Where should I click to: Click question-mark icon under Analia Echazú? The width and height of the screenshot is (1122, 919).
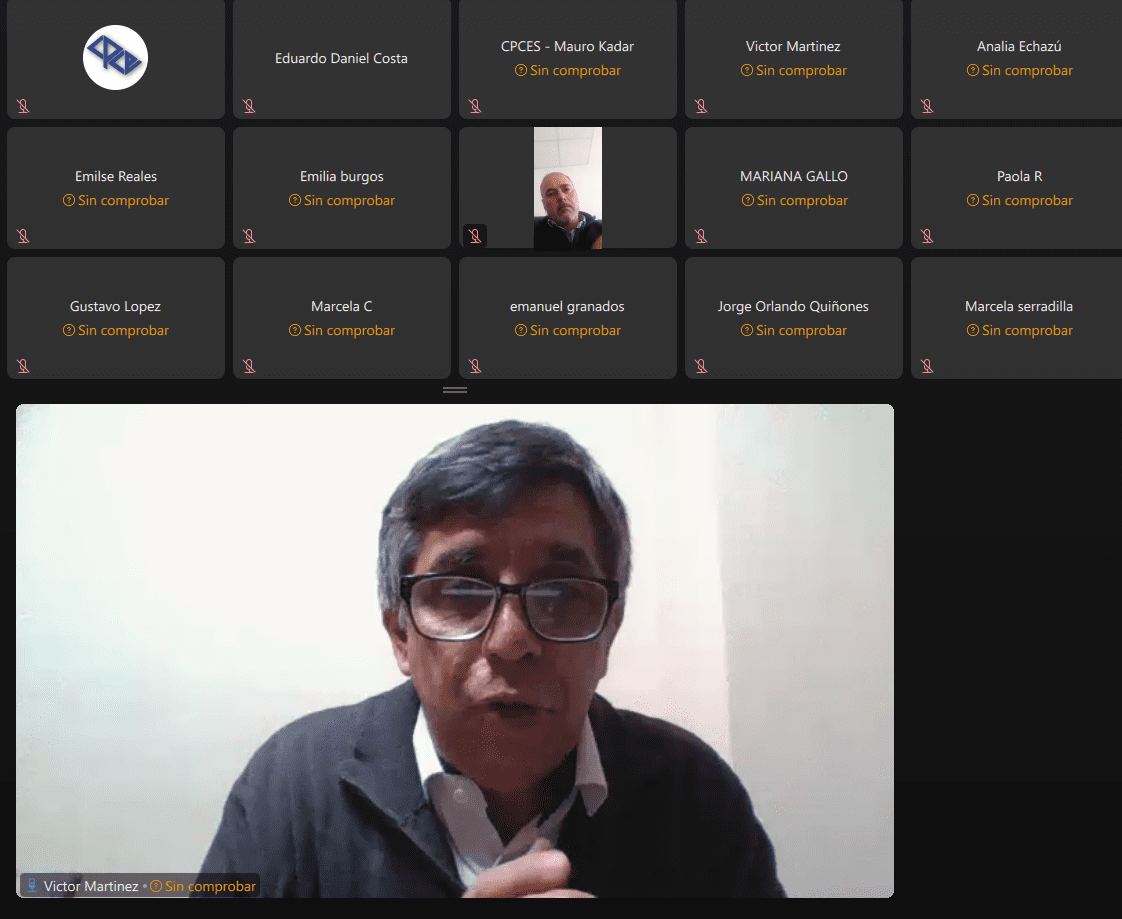coord(973,70)
